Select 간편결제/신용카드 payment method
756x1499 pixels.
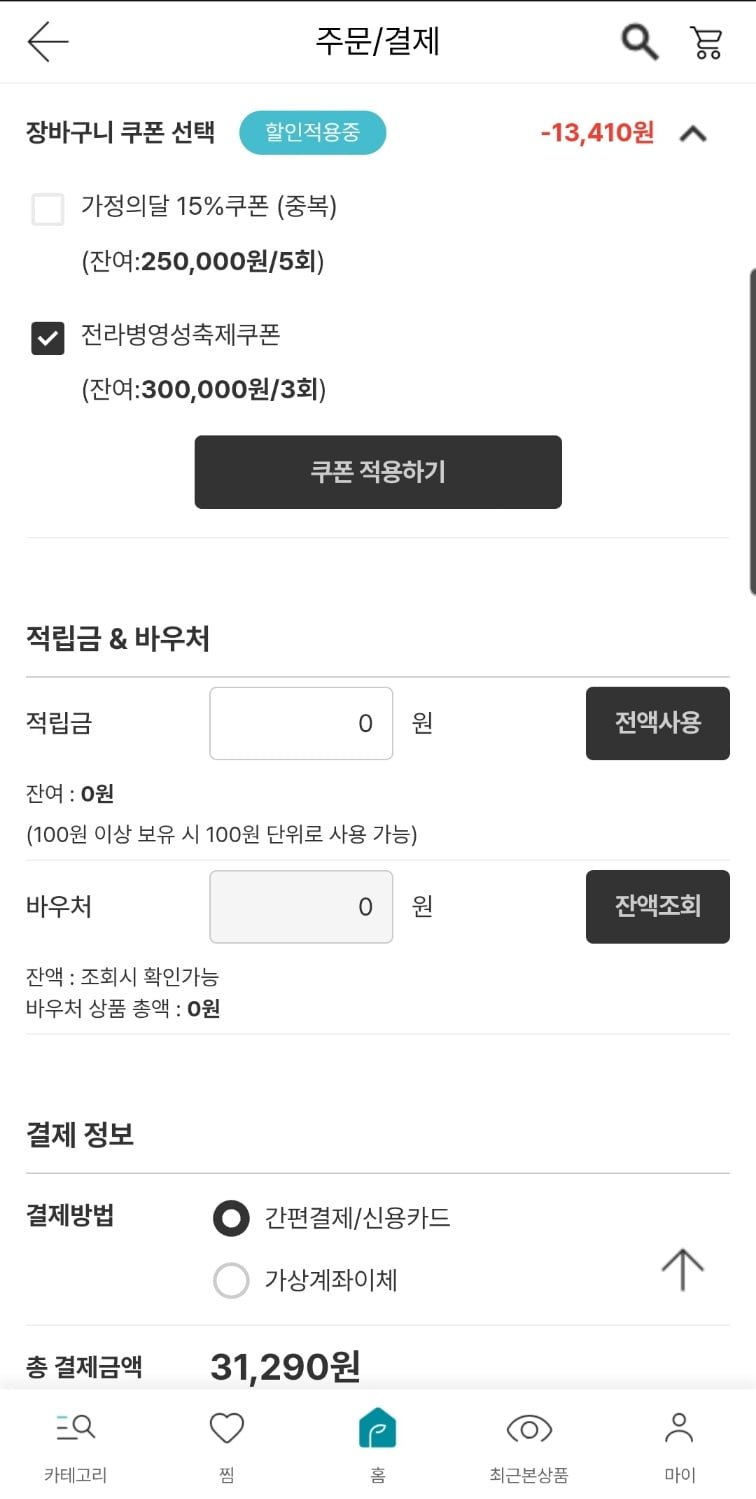pyautogui.click(x=231, y=1218)
